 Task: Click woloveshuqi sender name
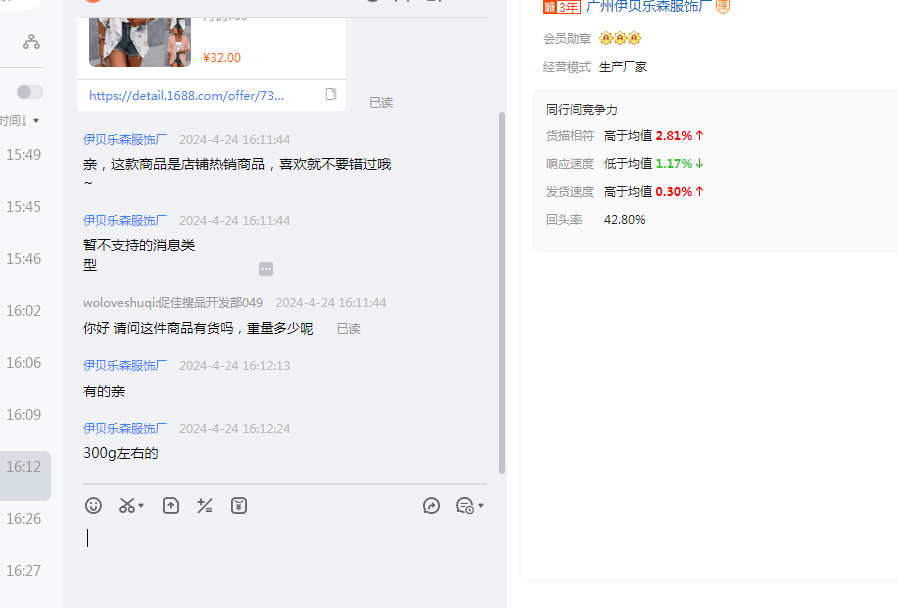click(173, 303)
